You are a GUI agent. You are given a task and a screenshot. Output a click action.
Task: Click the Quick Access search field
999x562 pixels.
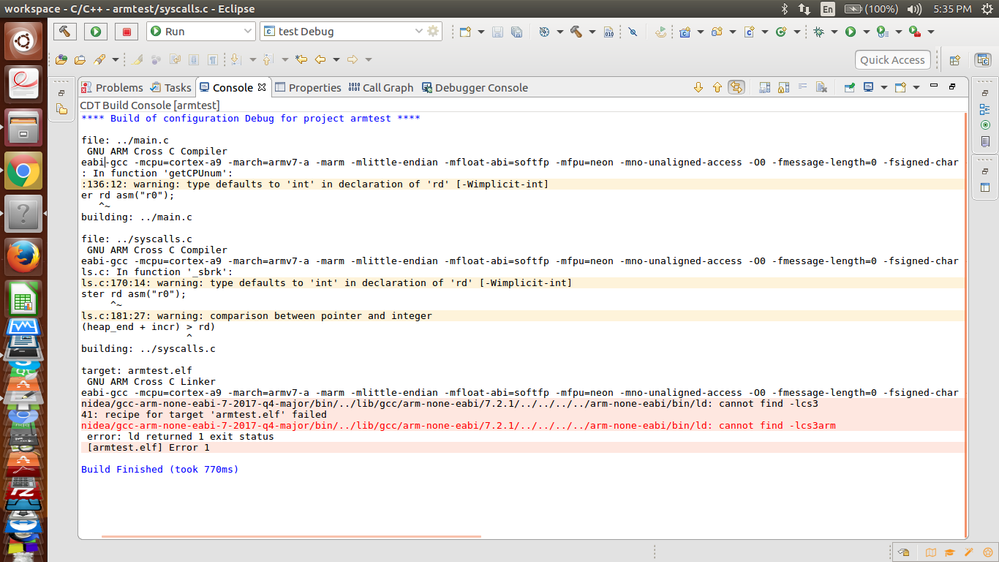892,60
